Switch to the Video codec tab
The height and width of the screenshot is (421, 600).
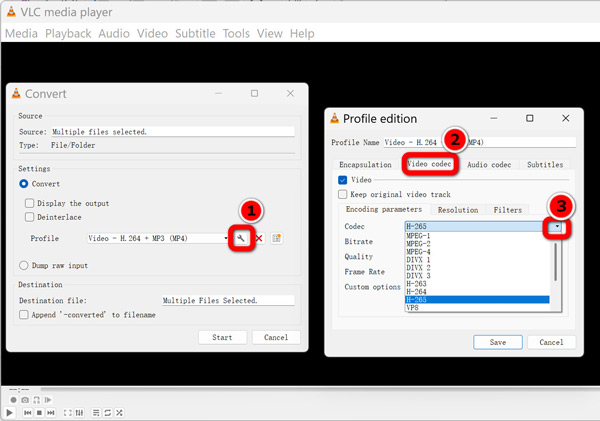(x=429, y=164)
